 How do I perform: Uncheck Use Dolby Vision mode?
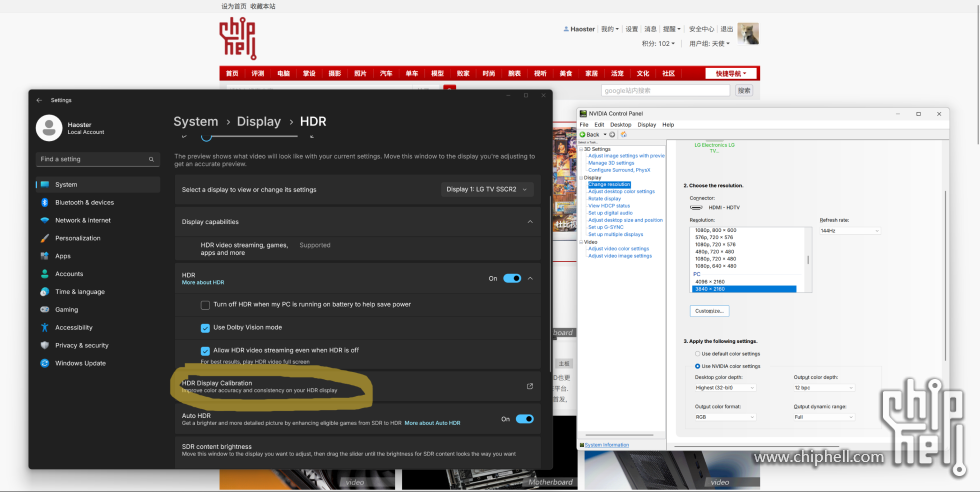[x=205, y=328]
